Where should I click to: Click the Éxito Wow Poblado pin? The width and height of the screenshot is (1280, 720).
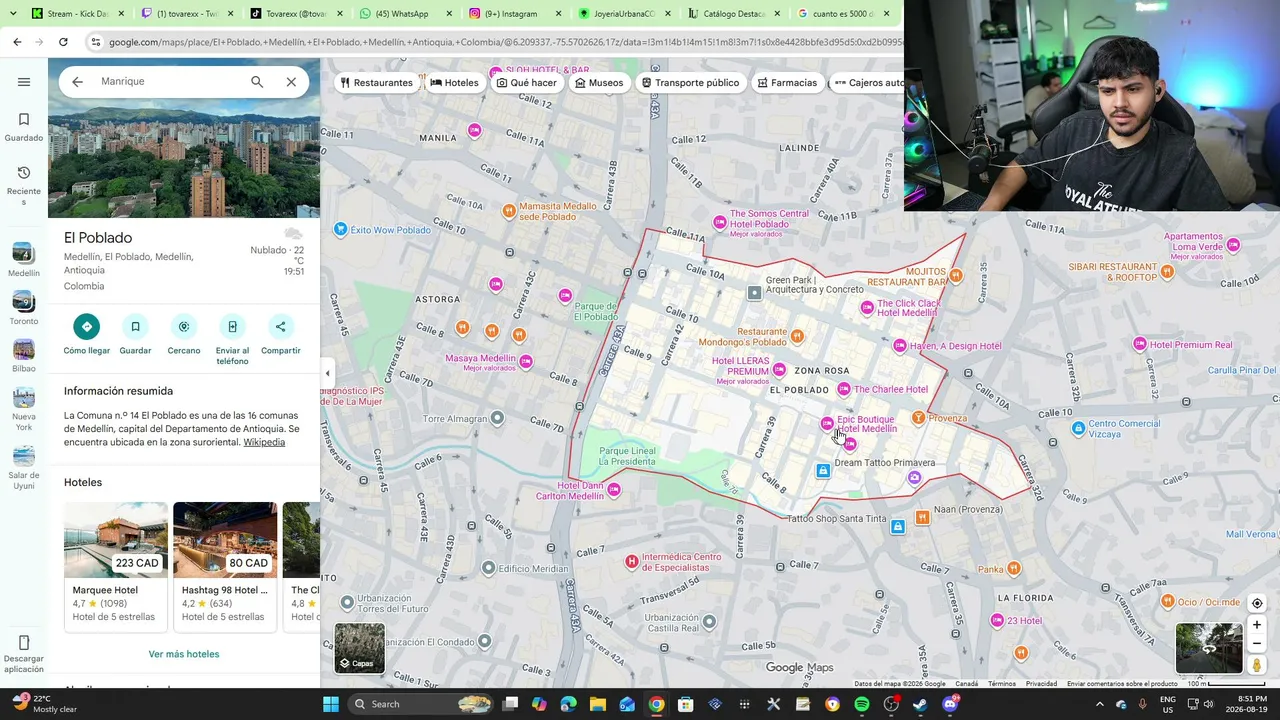coord(341,230)
